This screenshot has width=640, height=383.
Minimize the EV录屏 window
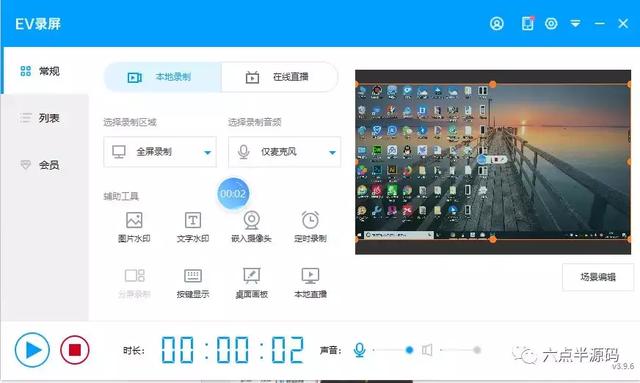[x=600, y=24]
